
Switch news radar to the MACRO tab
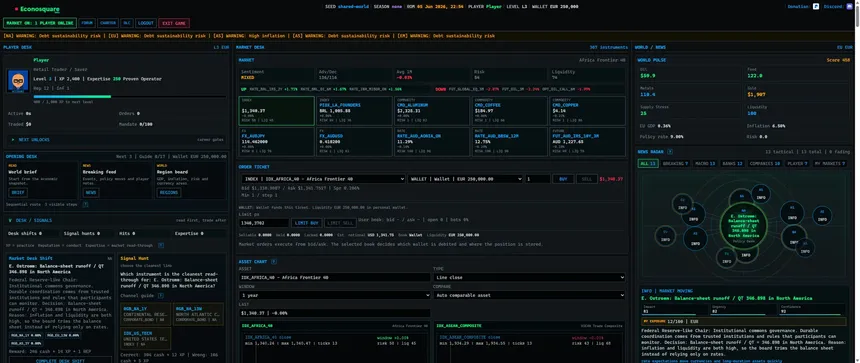click(x=705, y=163)
